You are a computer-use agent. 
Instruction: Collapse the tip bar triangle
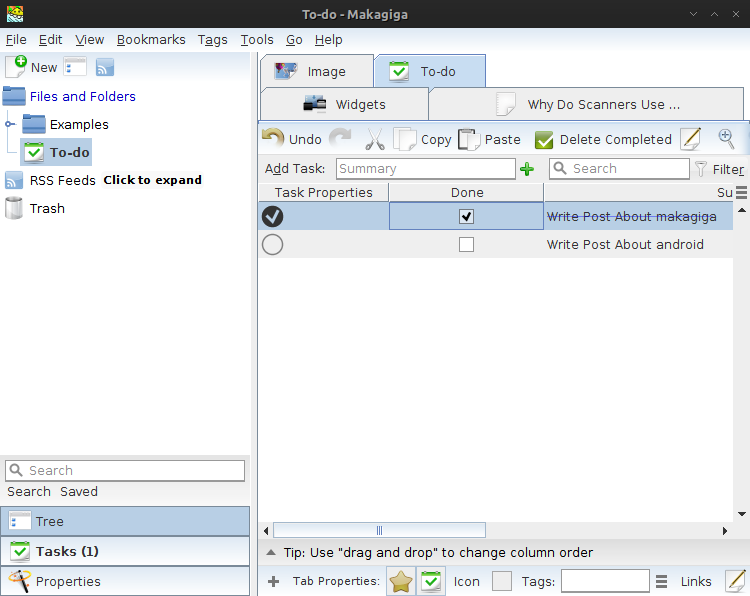[x=271, y=552]
